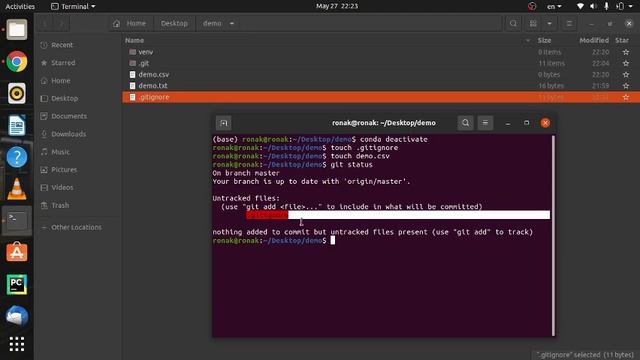640x360 pixels.
Task: Click microphone icon in top bar
Action: (x=606, y=6)
